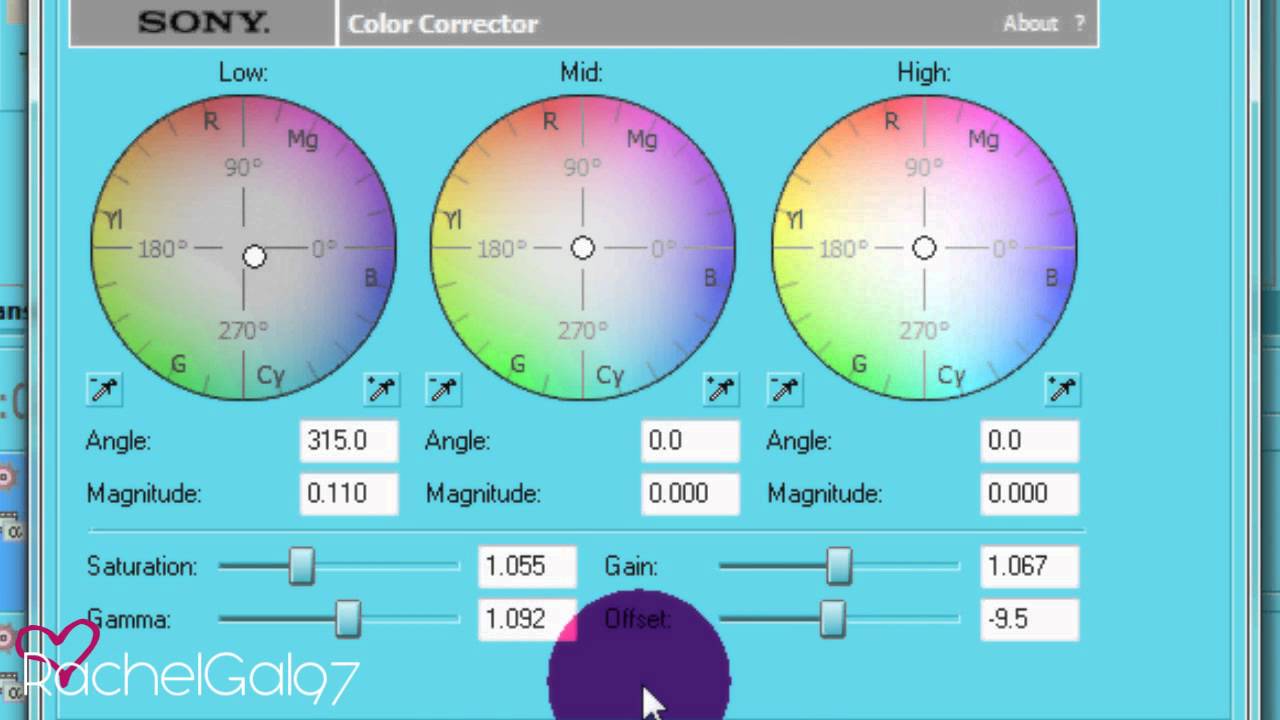Select the Mid Magnitude input field
1280x720 pixels.
[x=690, y=493]
